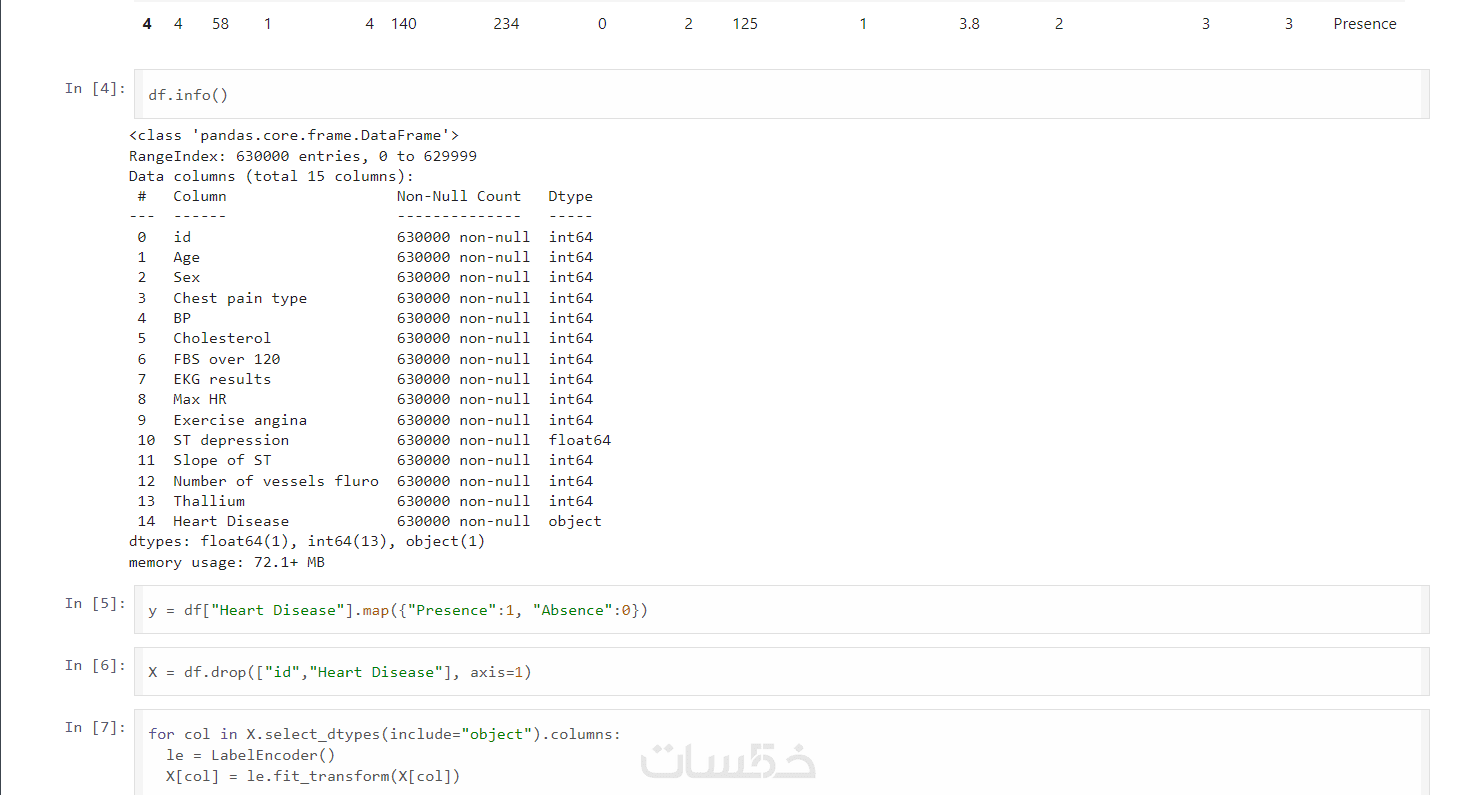Click the 234 value in the table row
Viewport: 1458px width, 795px height.
click(506, 24)
